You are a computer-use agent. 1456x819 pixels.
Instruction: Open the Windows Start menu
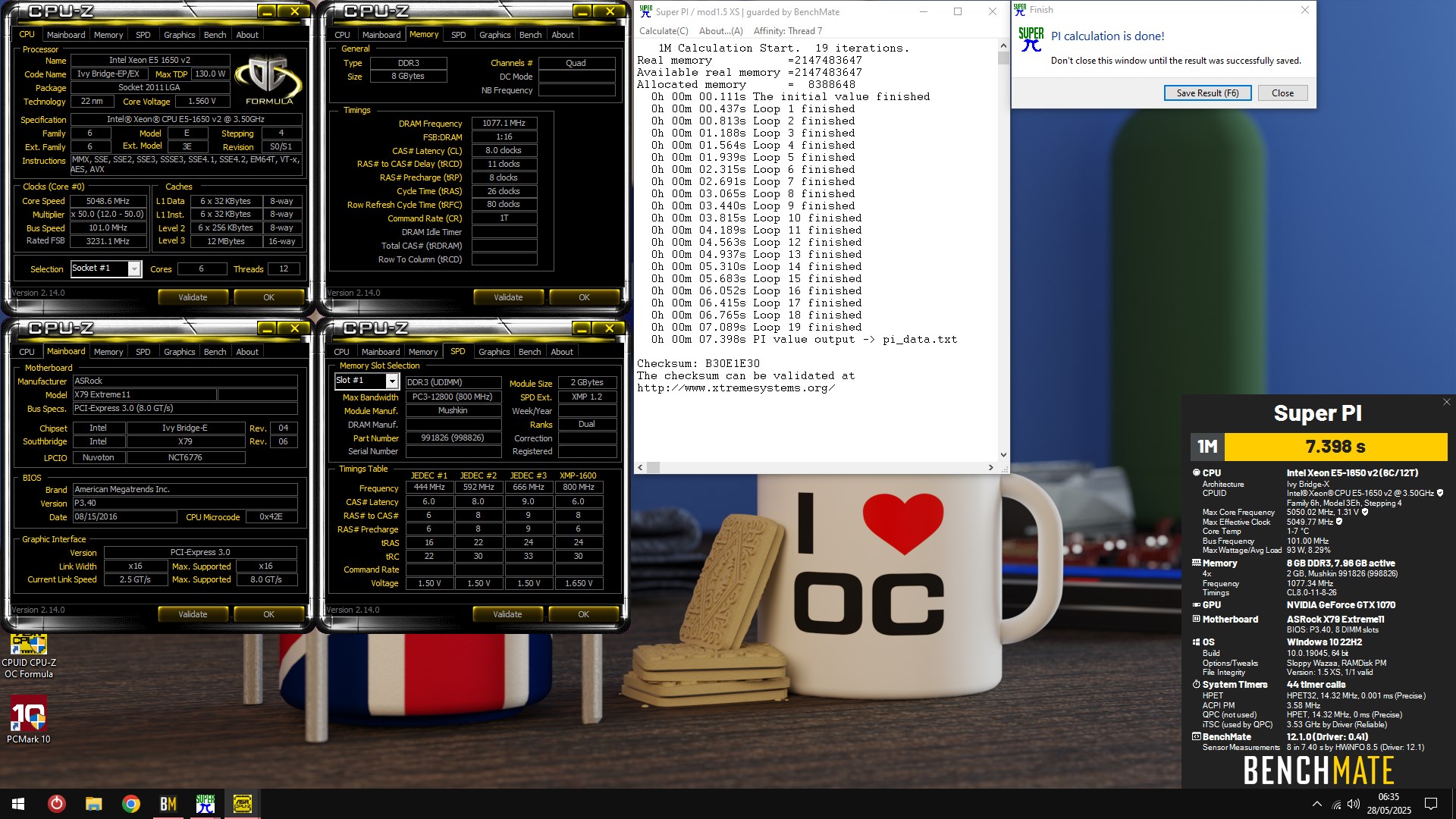point(18,804)
